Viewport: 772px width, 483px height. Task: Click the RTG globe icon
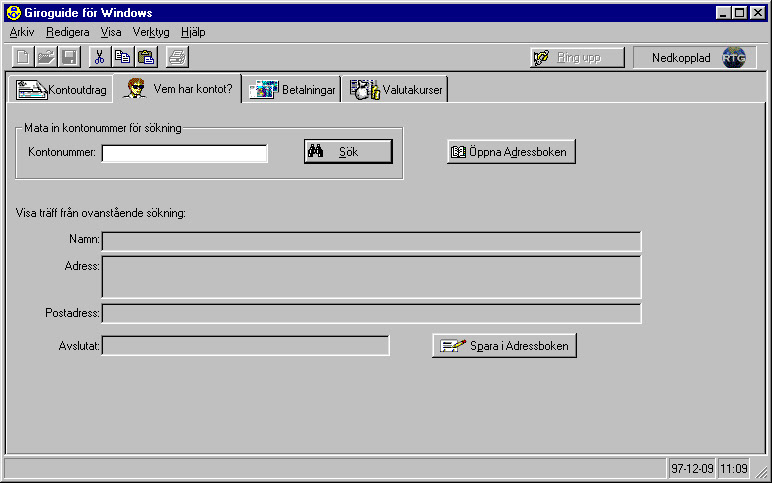click(x=734, y=58)
